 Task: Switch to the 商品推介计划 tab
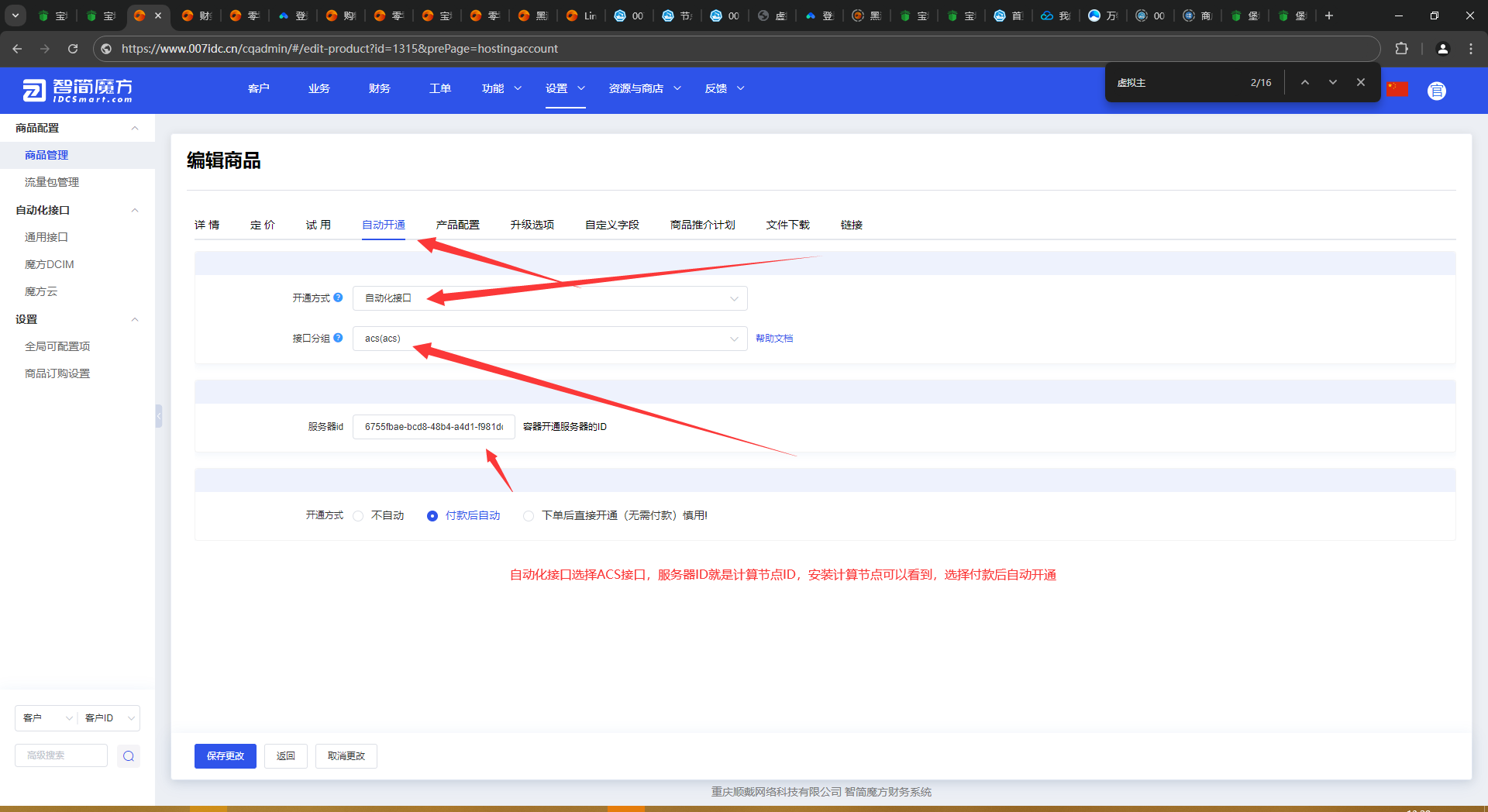[x=703, y=225]
